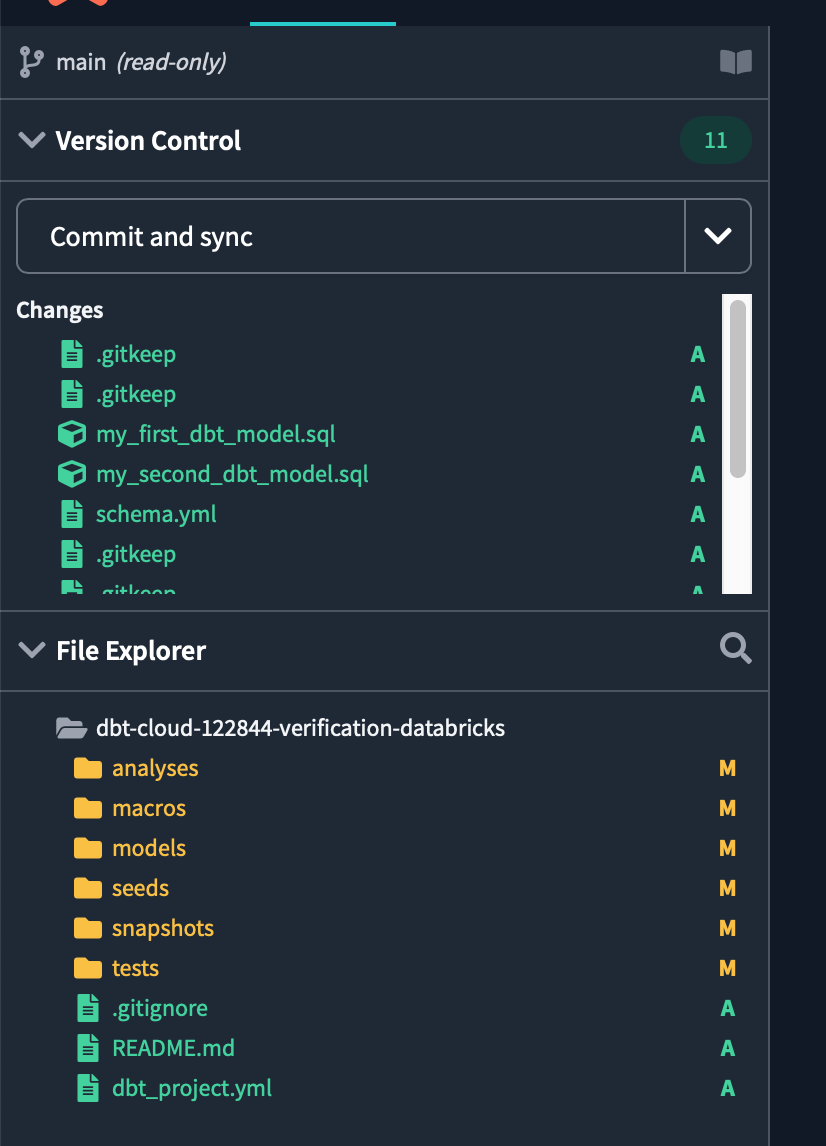Click the my_second_dbt_model.sql cube icon

click(x=72, y=474)
